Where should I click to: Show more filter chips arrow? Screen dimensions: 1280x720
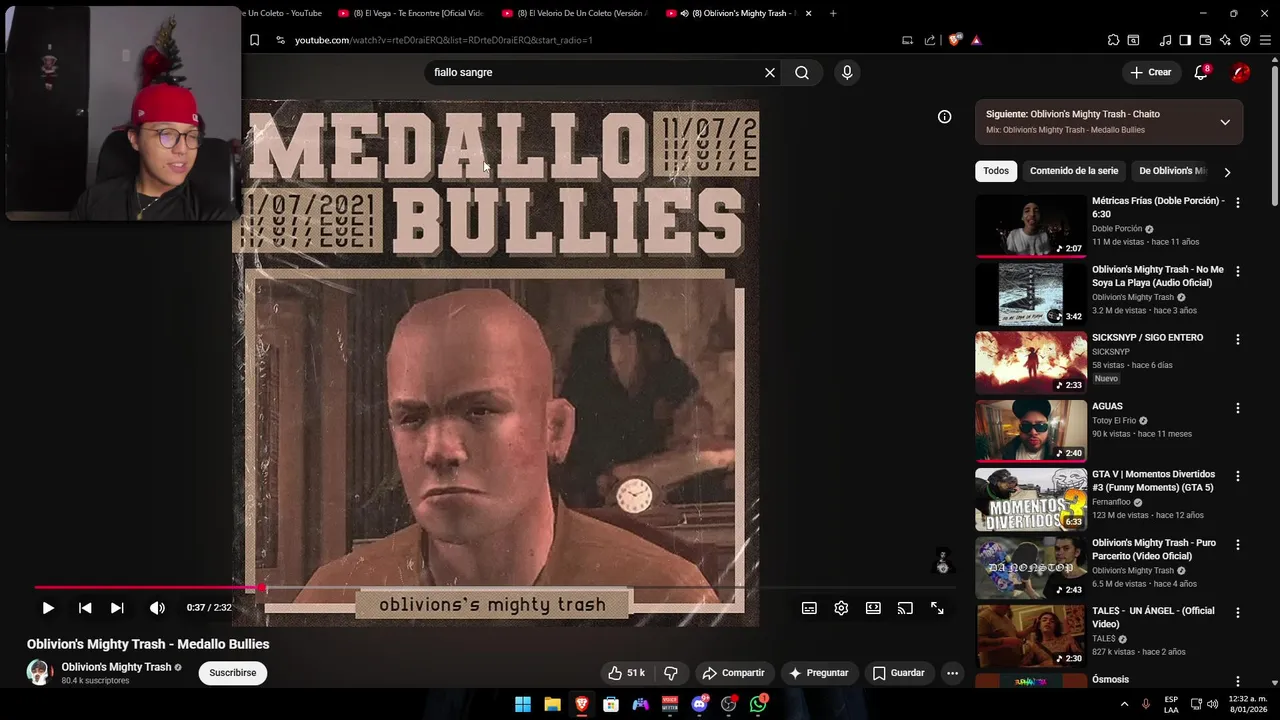coord(1227,172)
